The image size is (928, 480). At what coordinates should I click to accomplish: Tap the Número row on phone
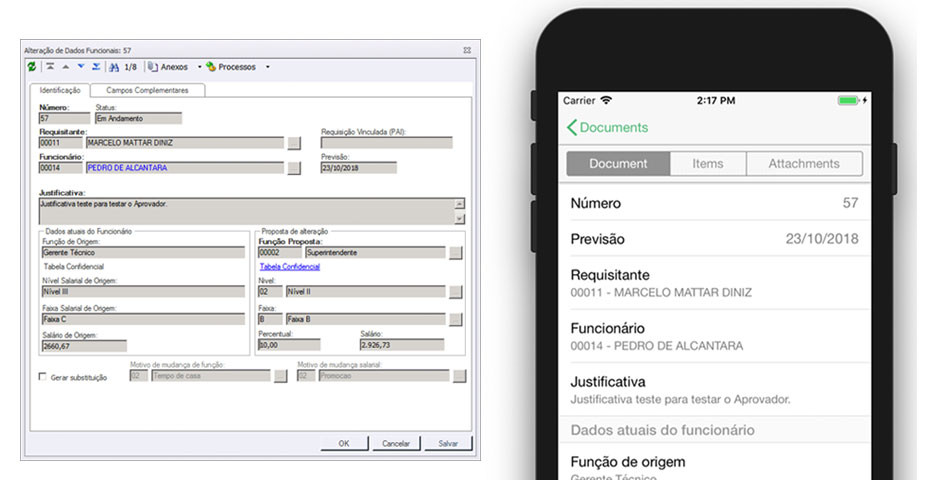(714, 203)
